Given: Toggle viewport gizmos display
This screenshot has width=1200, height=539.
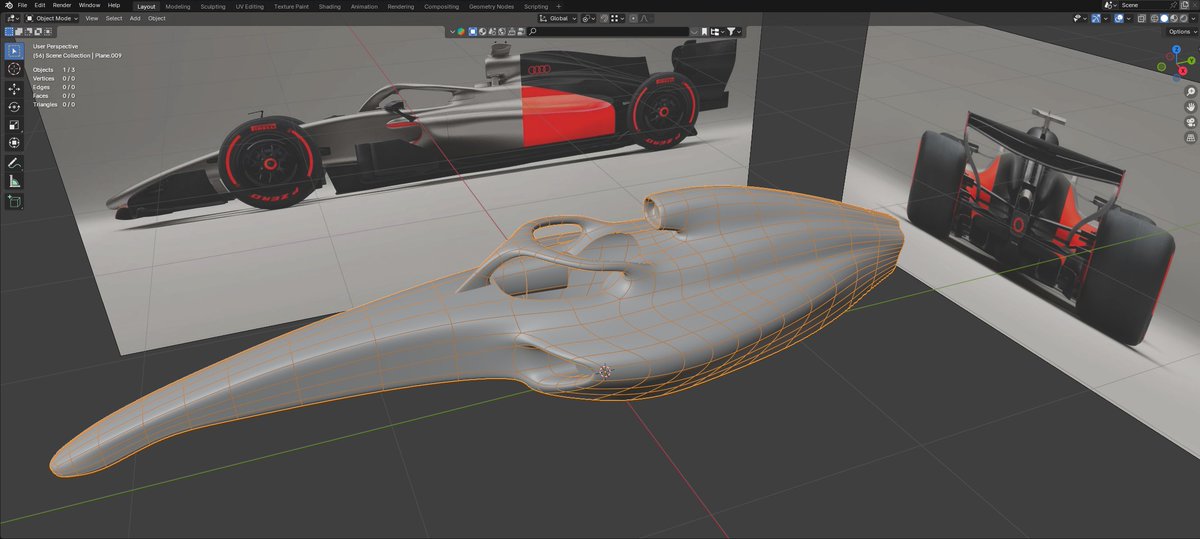Looking at the screenshot, I should point(1096,18).
